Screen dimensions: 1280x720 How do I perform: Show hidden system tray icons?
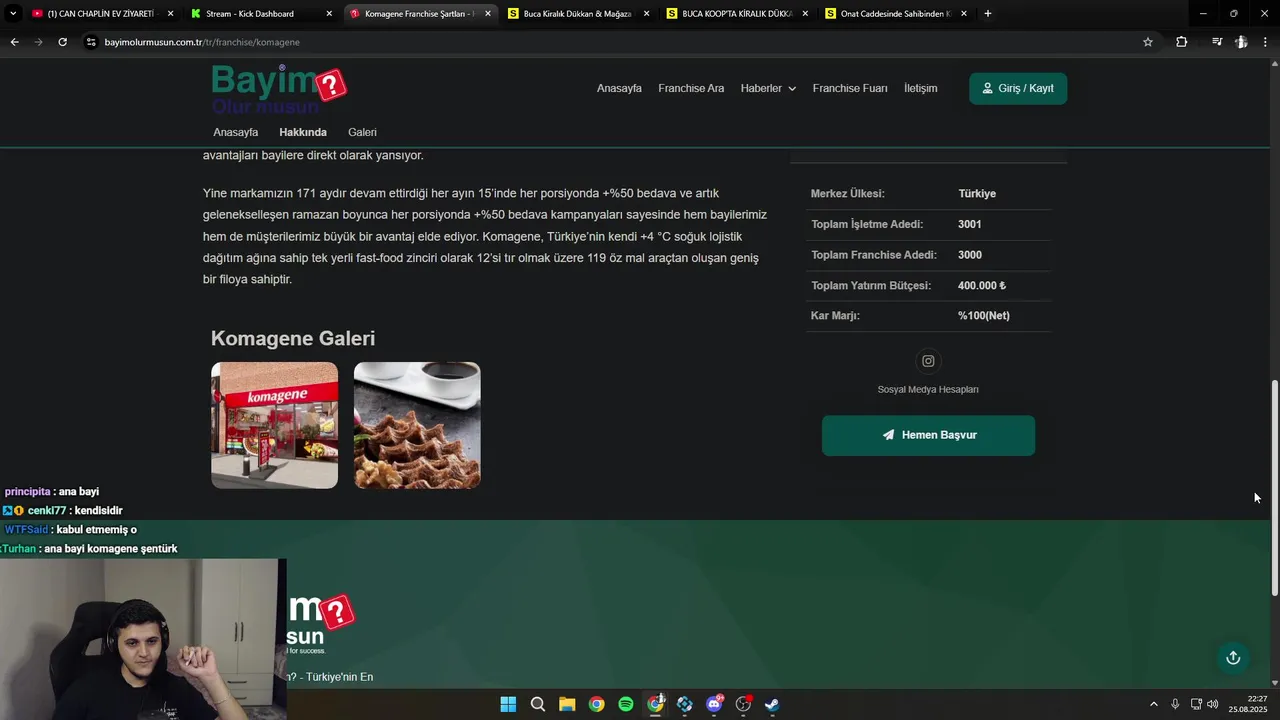pyautogui.click(x=1153, y=704)
